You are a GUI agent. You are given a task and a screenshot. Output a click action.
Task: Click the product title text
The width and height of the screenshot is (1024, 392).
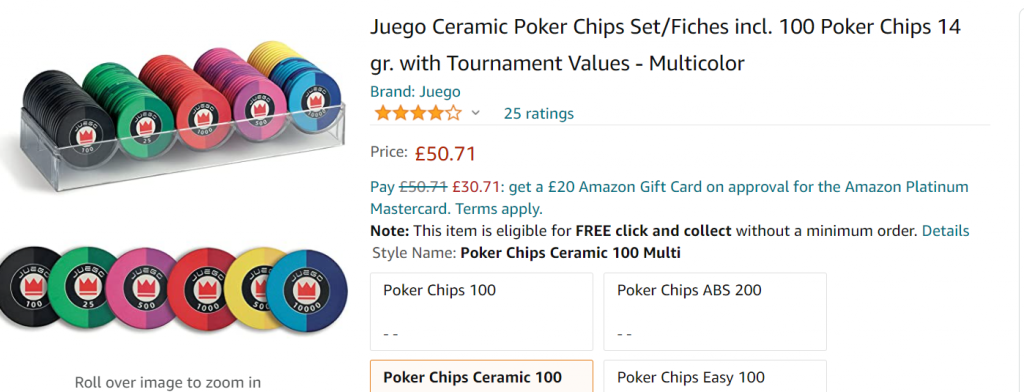[x=665, y=45]
